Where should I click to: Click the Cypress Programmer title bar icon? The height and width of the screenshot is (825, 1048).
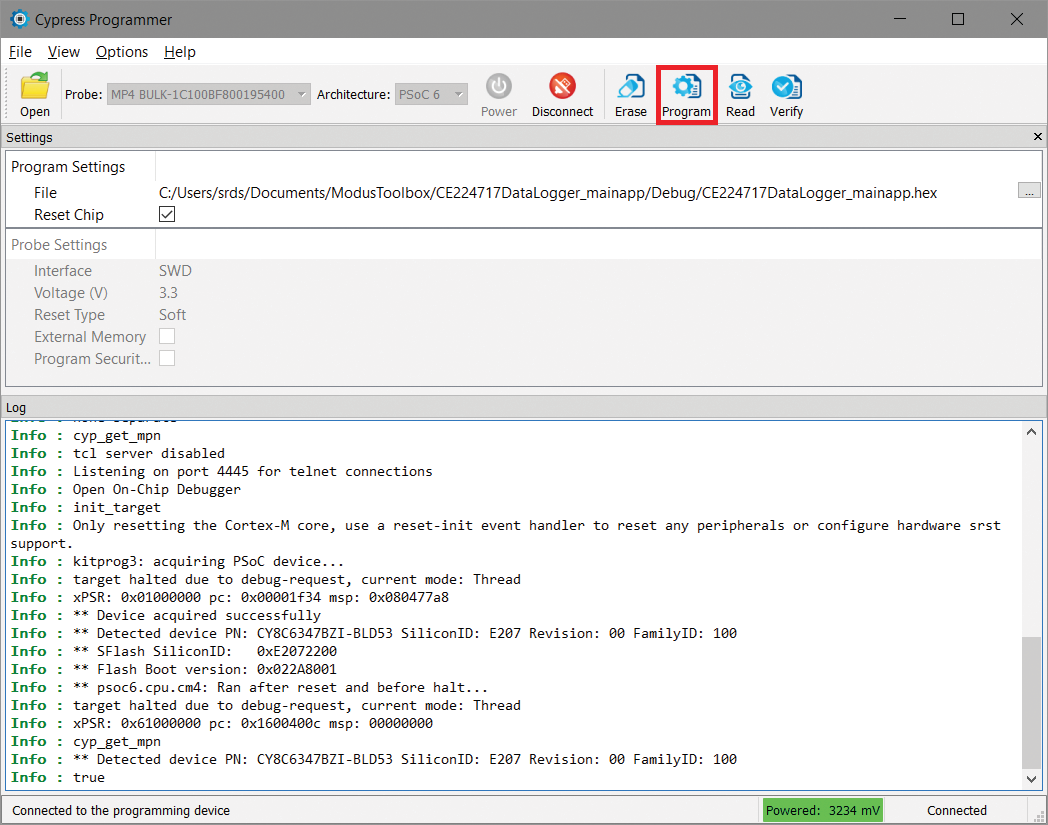(19, 19)
